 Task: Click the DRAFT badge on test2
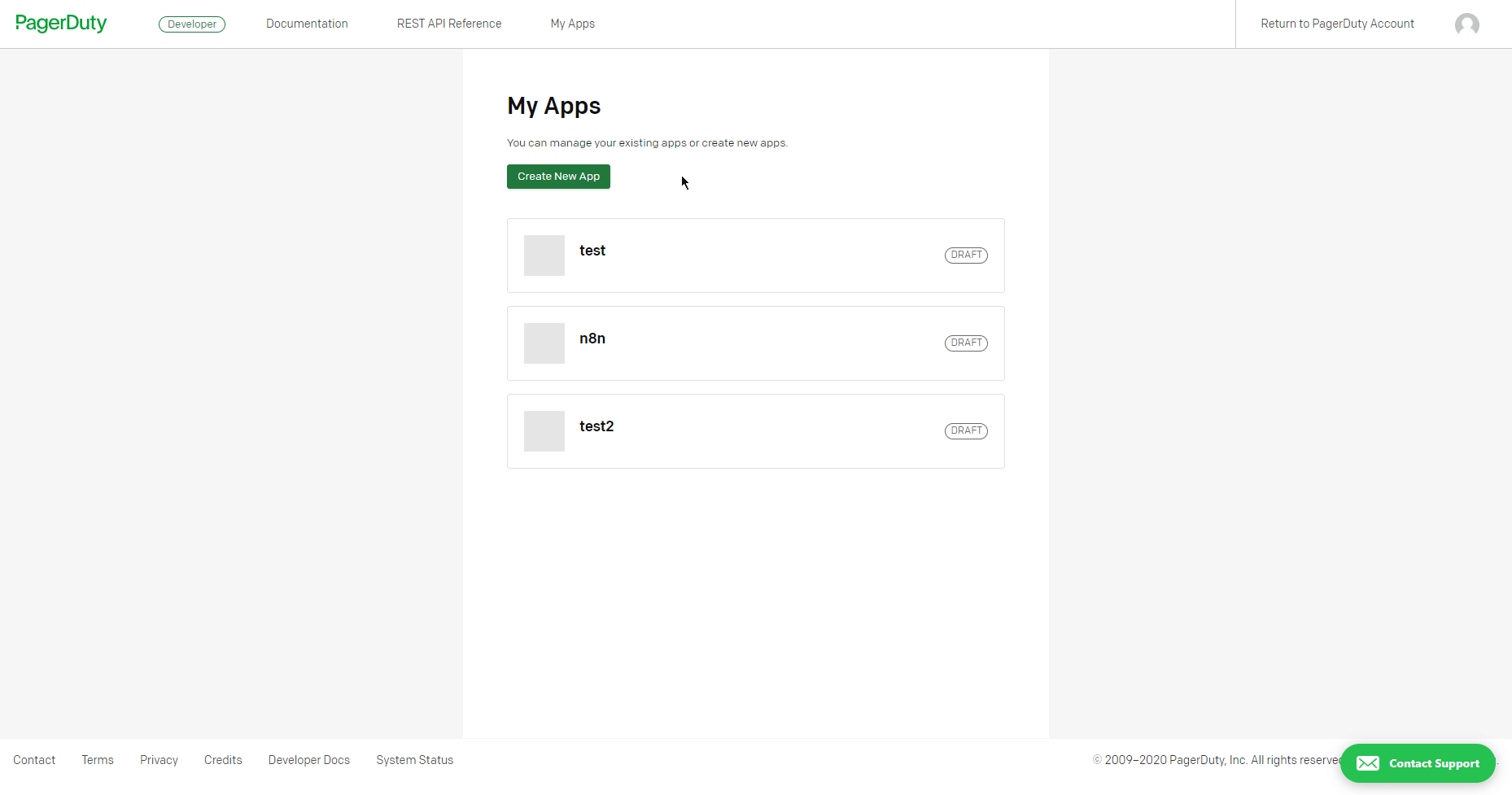[x=966, y=430]
